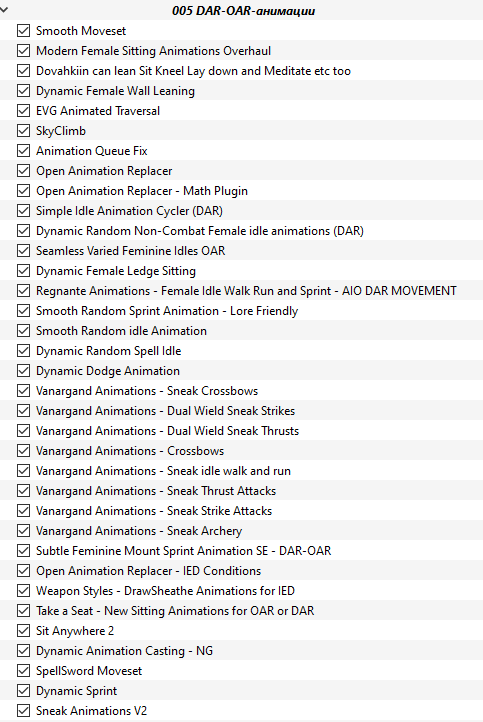Select Vanargand Animations - Dual Wield Sneak Strikes
Viewport: 483px width, 722px height.
[x=166, y=411]
